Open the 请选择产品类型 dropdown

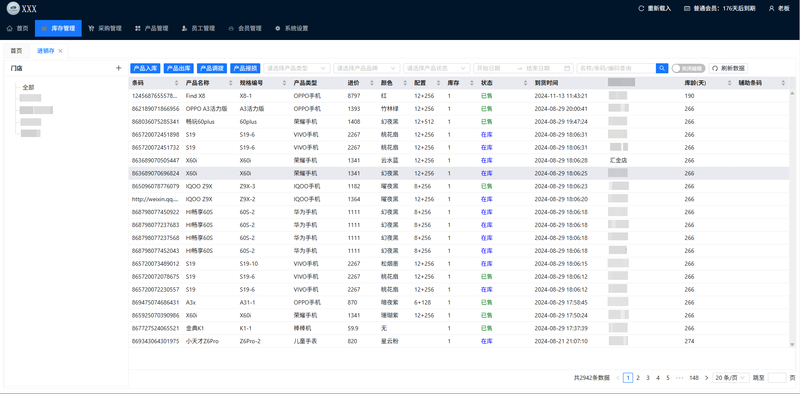[297, 68]
